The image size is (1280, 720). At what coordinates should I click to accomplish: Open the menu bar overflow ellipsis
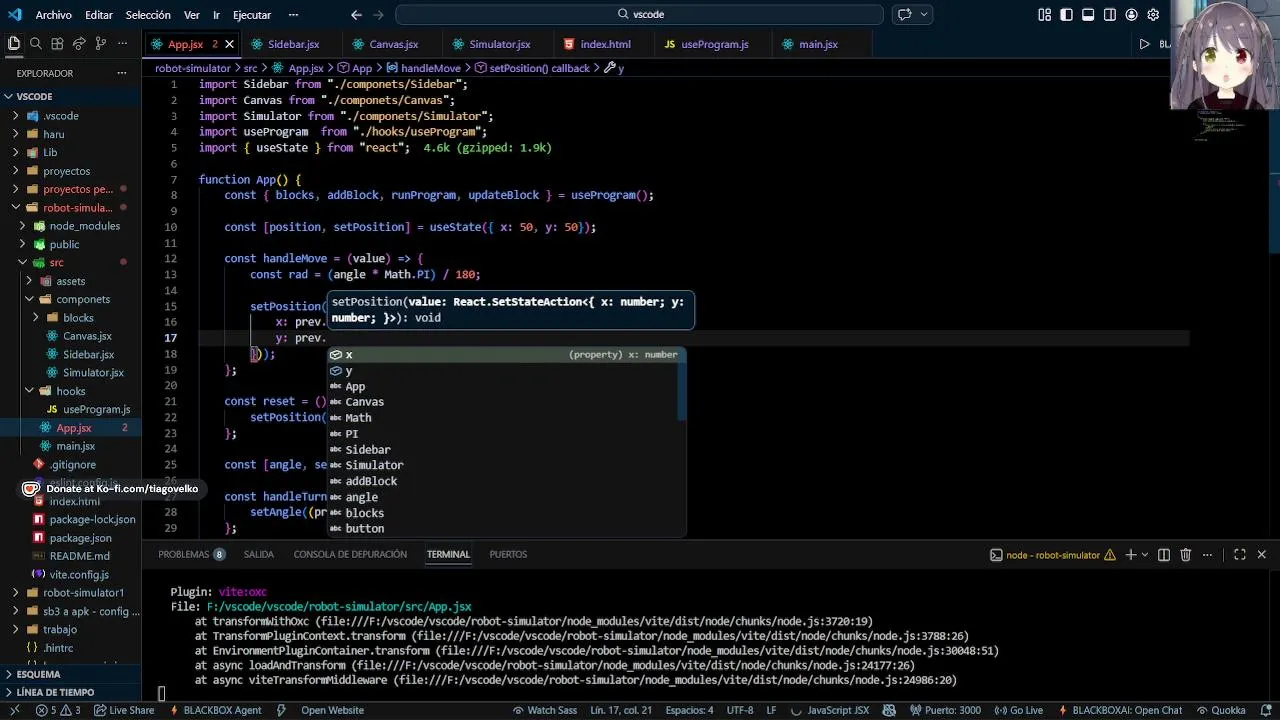click(x=293, y=15)
